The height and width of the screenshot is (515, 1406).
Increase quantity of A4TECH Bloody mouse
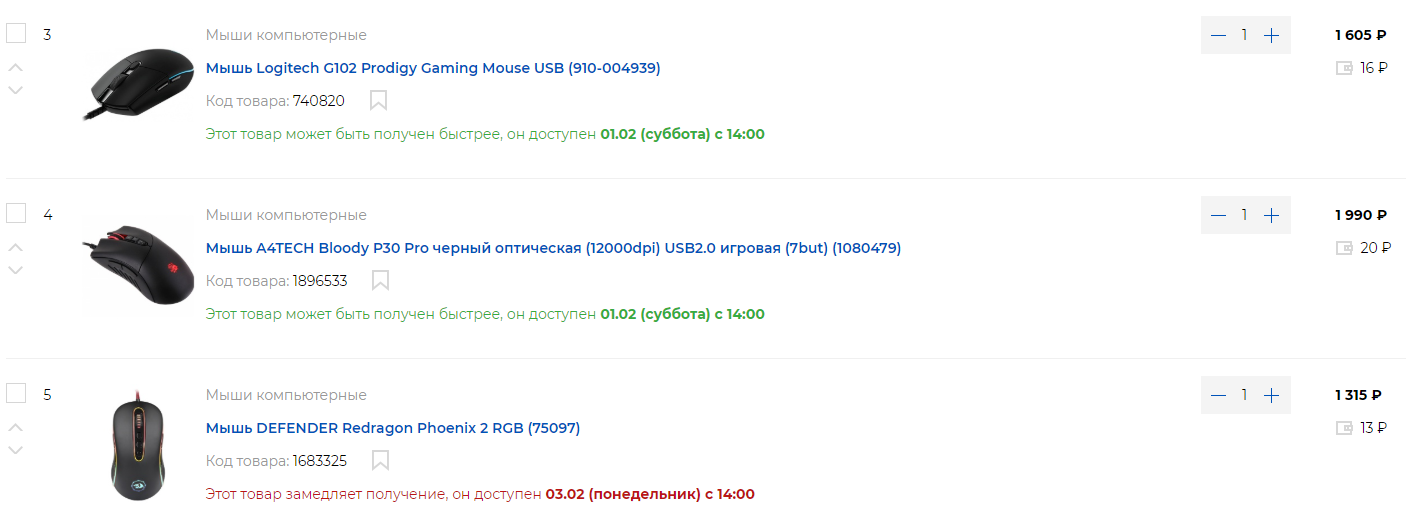(1271, 215)
